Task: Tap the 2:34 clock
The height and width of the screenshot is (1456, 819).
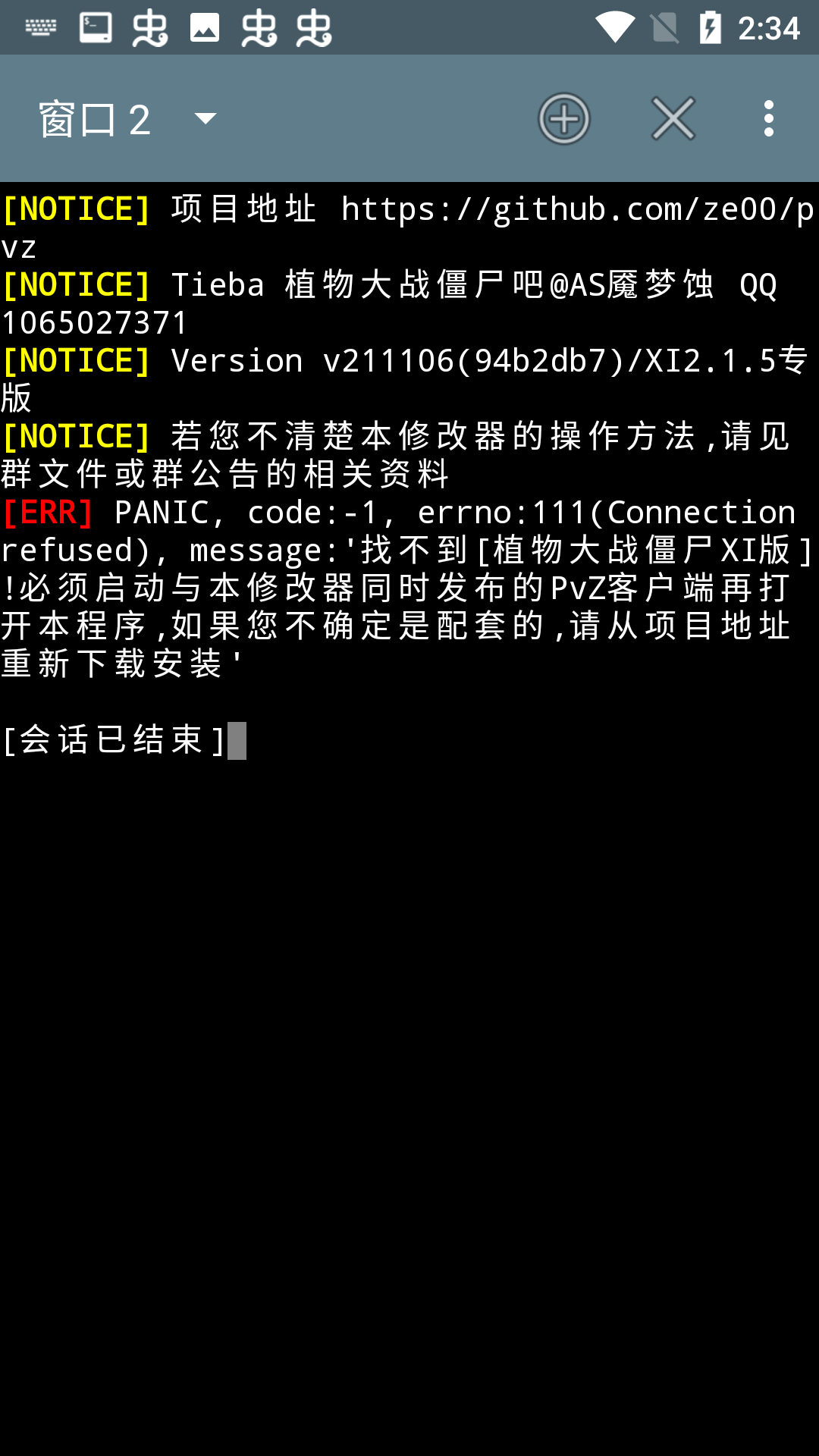Action: click(x=769, y=29)
